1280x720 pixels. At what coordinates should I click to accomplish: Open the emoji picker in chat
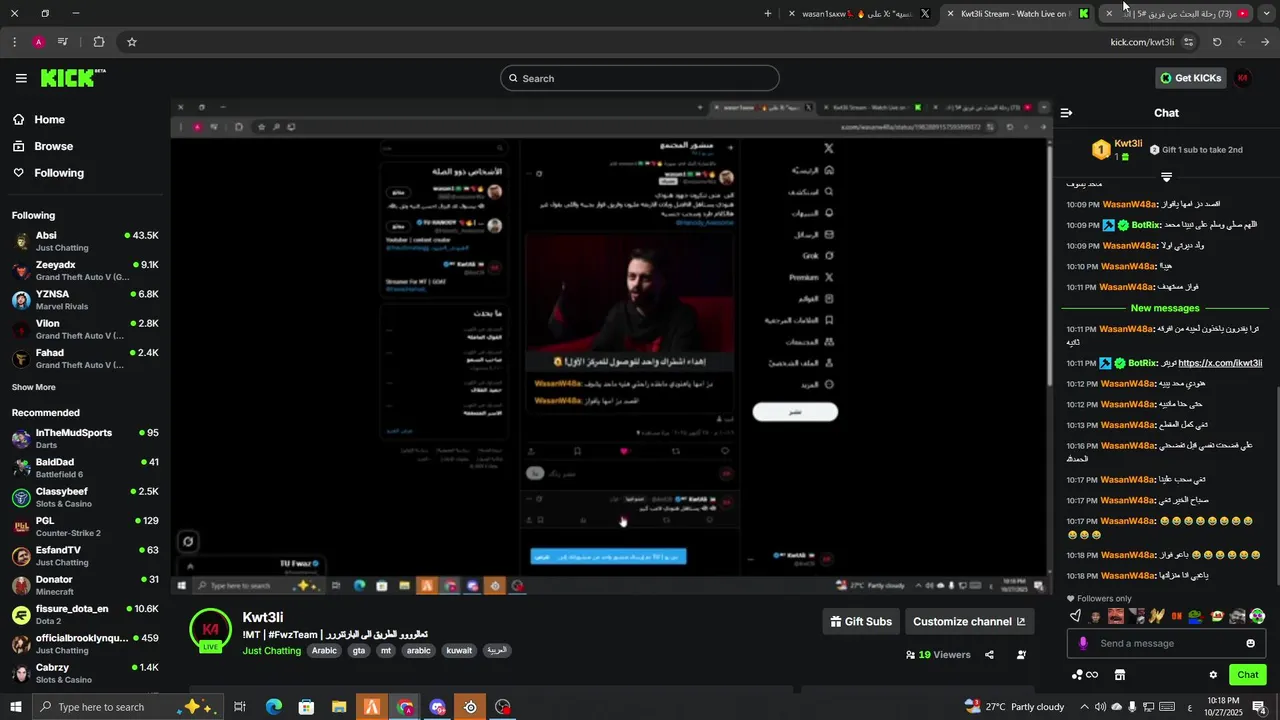pos(1250,643)
